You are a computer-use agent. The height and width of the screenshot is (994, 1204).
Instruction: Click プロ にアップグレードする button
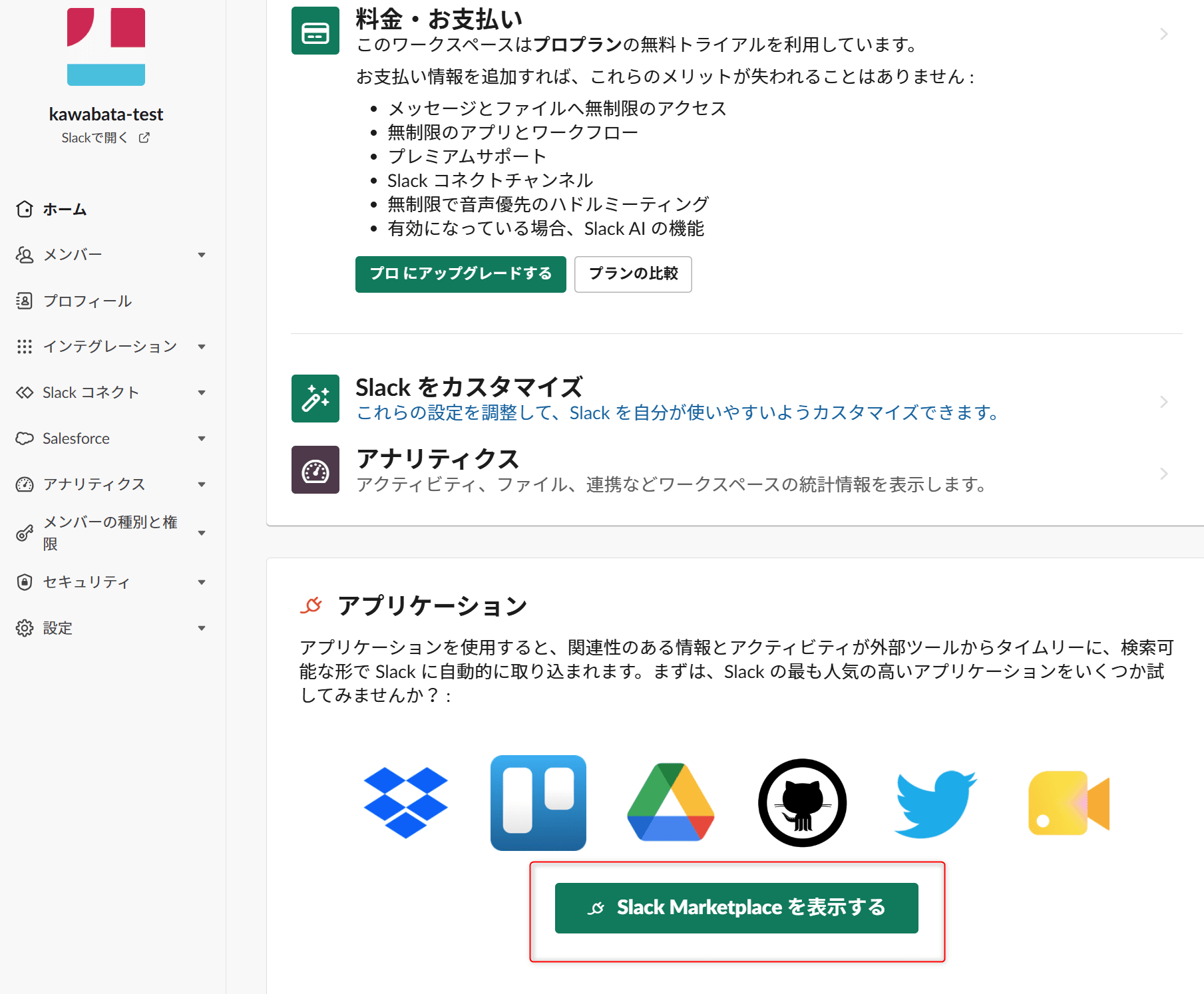(x=461, y=274)
